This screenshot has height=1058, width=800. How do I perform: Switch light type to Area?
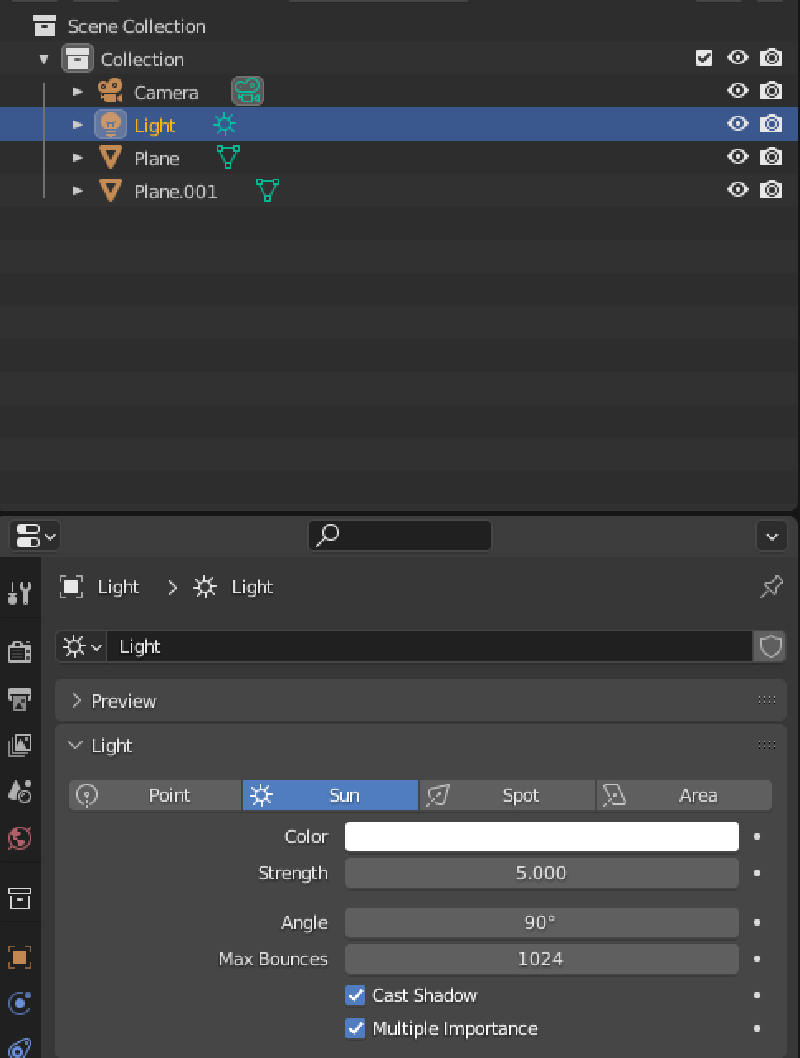[684, 796]
